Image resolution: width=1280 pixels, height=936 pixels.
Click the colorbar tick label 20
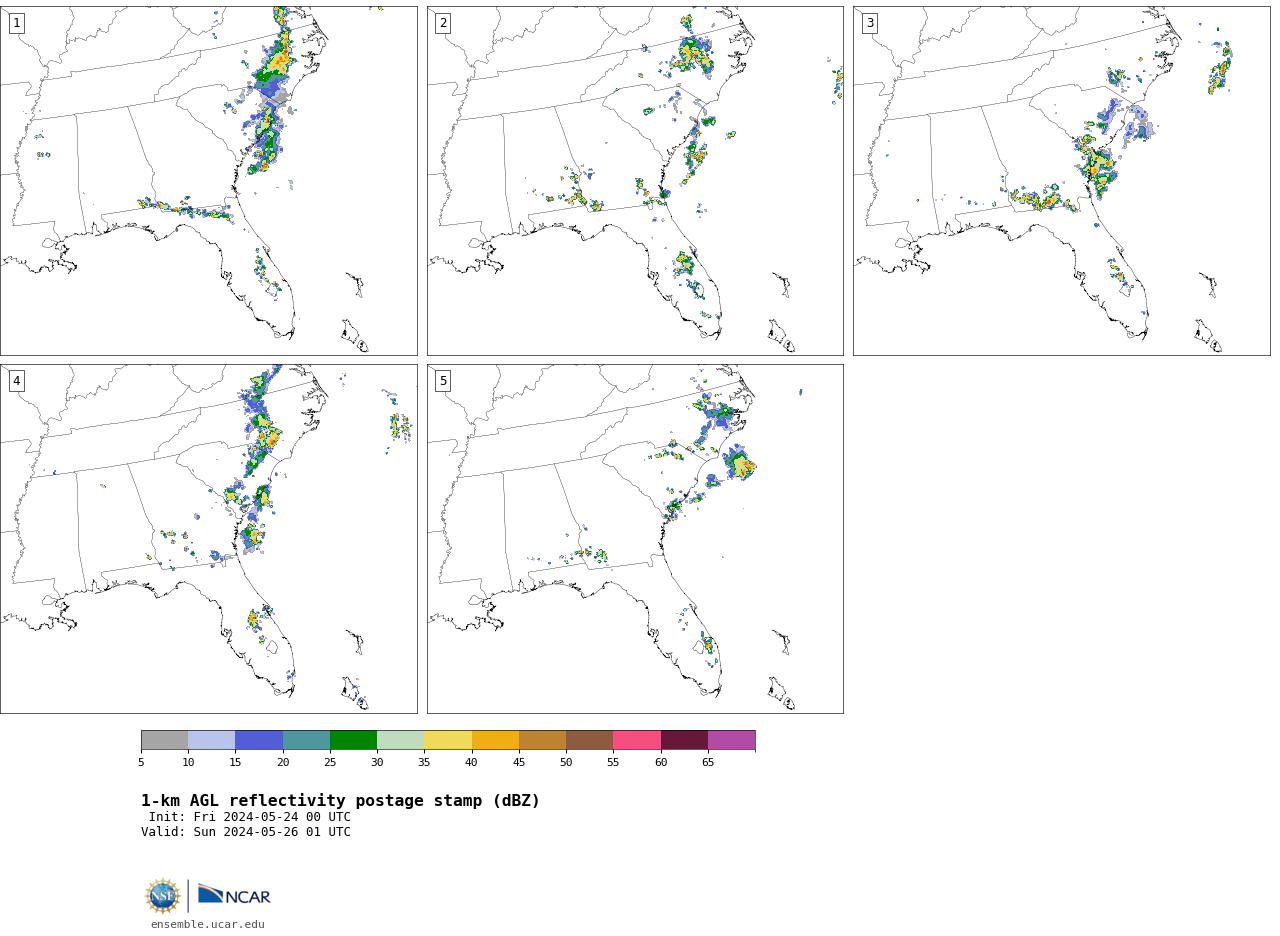(x=283, y=763)
